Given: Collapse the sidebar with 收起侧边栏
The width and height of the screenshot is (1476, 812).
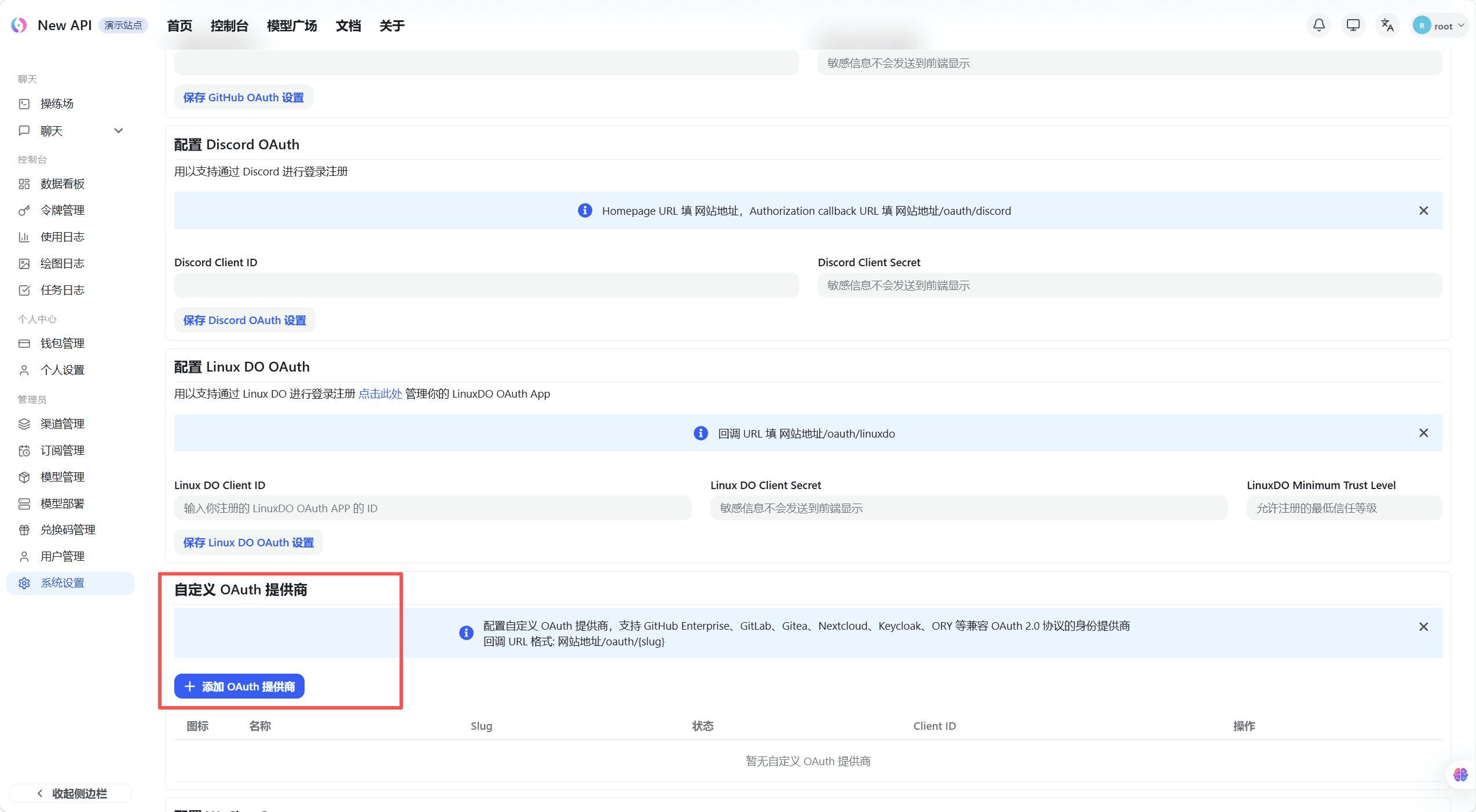Looking at the screenshot, I should pyautogui.click(x=70, y=793).
